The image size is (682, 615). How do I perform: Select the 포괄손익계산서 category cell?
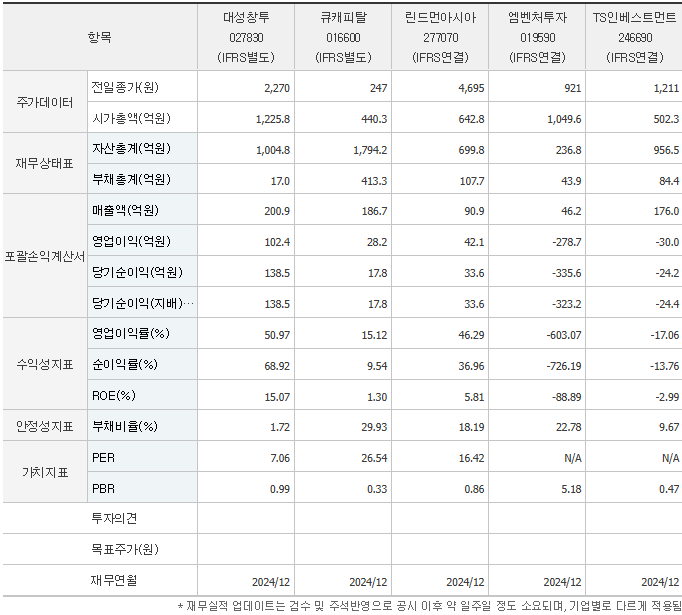point(45,257)
